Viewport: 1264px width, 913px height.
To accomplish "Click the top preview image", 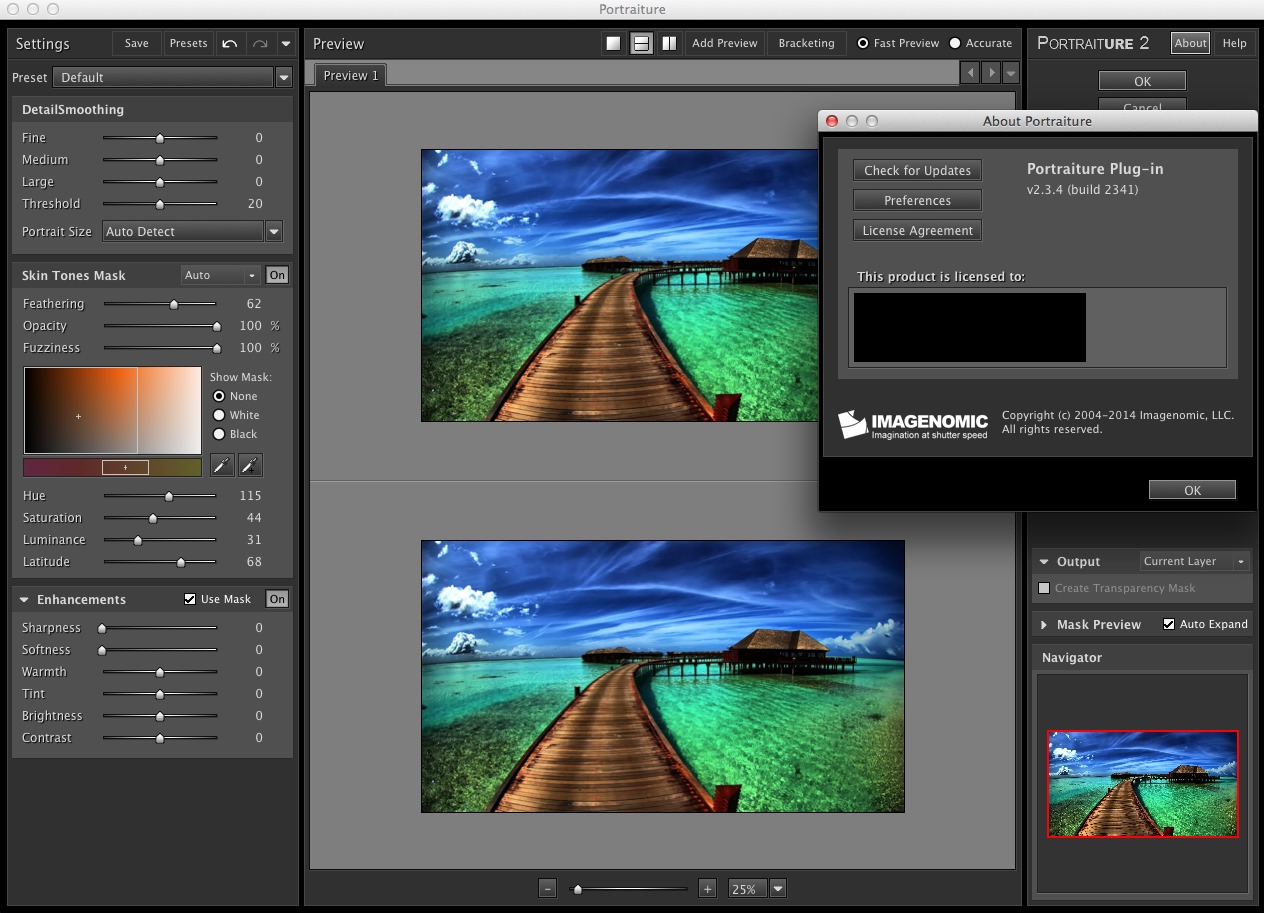I will [x=620, y=285].
